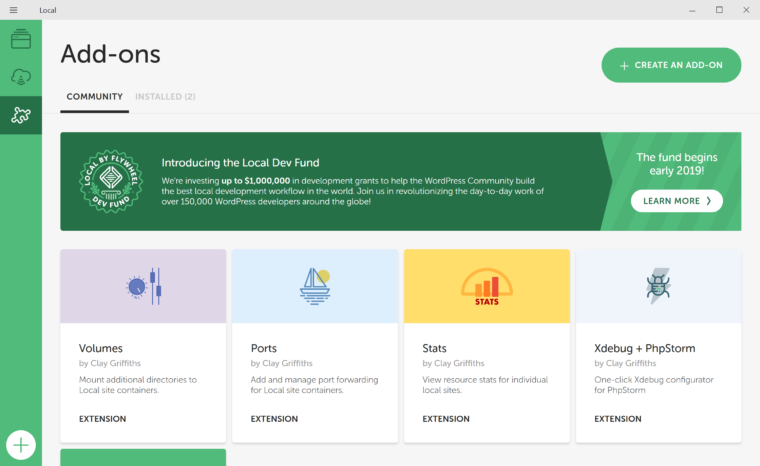The image size is (760, 466).
Task: Click 'by Clay Griffiths' under Ports
Action: click(282, 363)
